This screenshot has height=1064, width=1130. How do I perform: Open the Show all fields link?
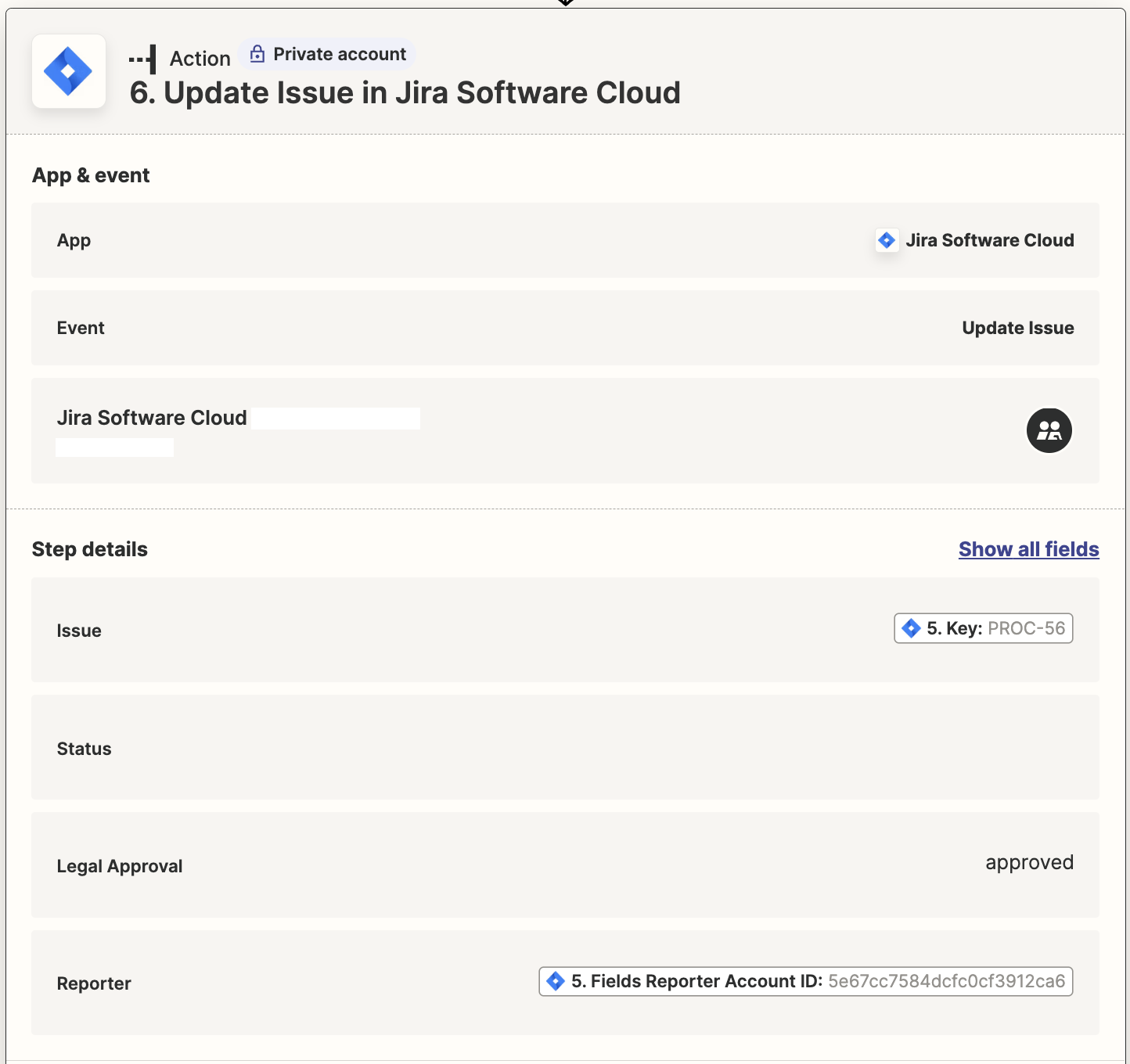[x=1028, y=549]
